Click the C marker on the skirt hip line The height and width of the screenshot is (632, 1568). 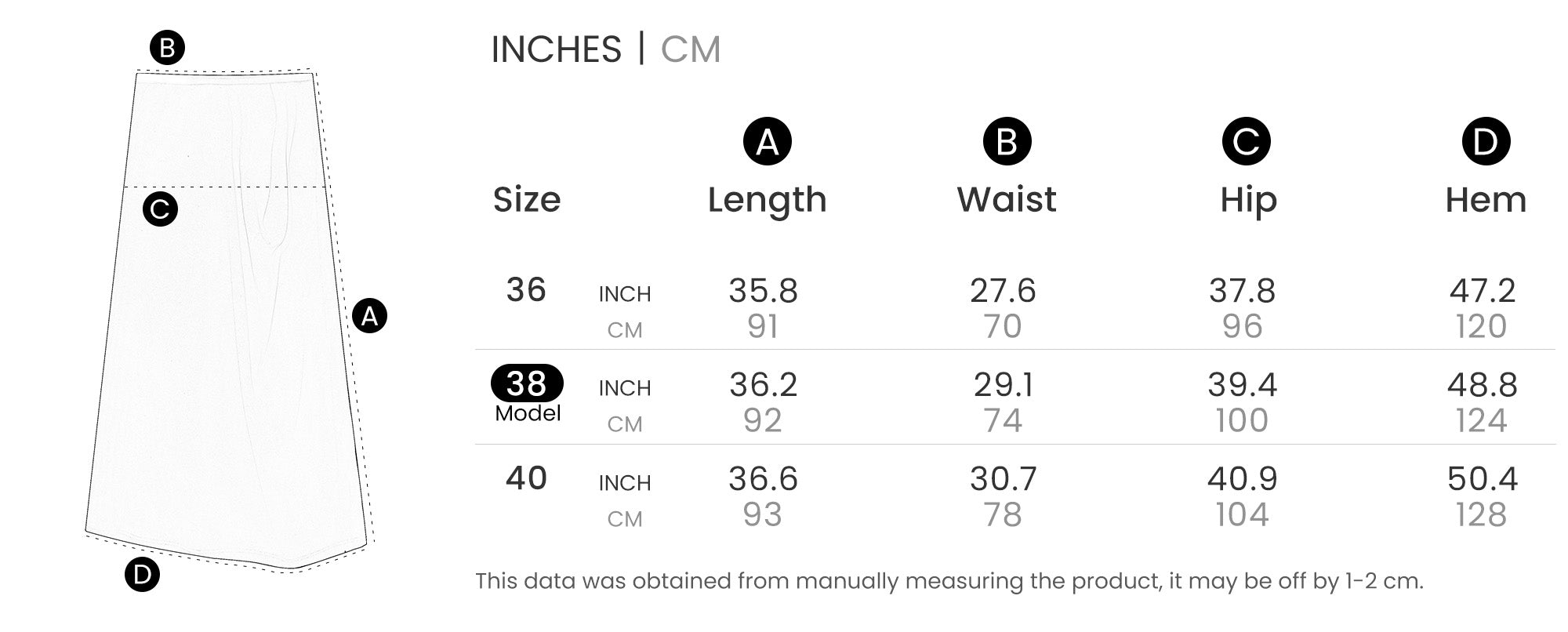tap(161, 209)
